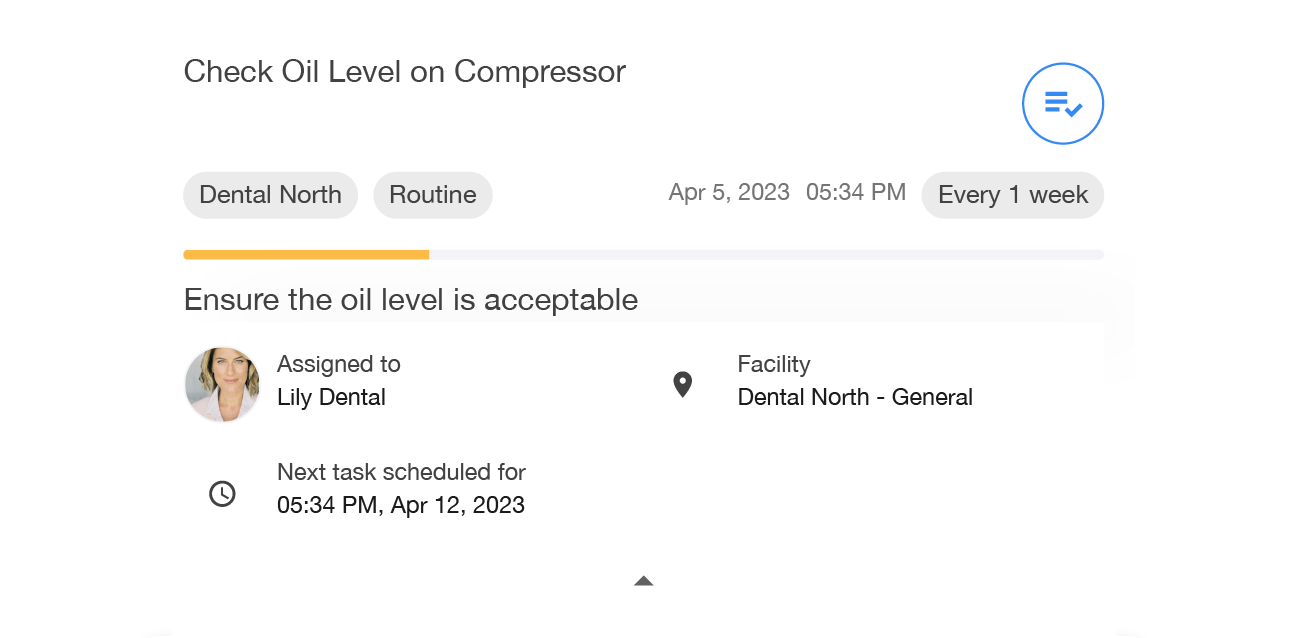Open the Check Oil Level on Compressor title
This screenshot has height=638, width=1300.
point(404,72)
